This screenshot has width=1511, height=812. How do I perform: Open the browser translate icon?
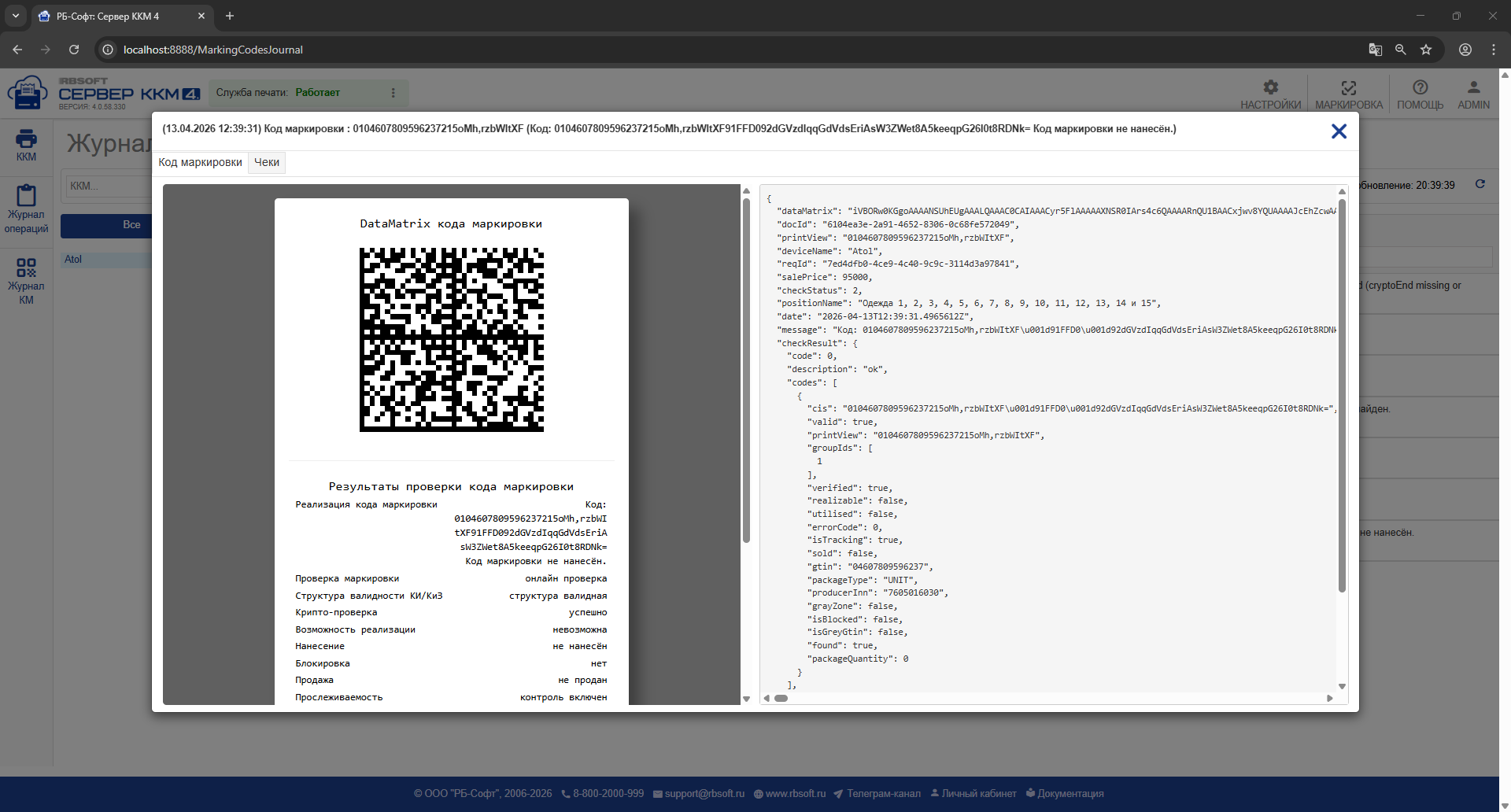click(1376, 50)
